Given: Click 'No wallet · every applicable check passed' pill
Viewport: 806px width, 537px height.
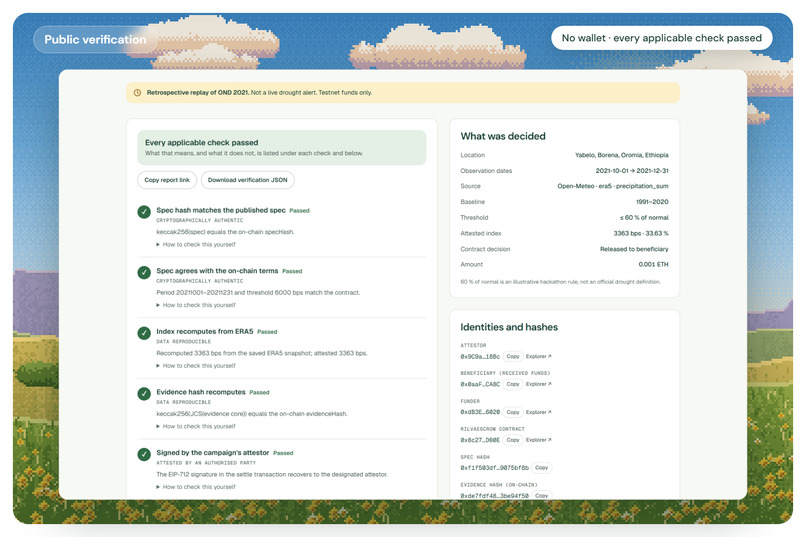Looking at the screenshot, I should (x=662, y=38).
